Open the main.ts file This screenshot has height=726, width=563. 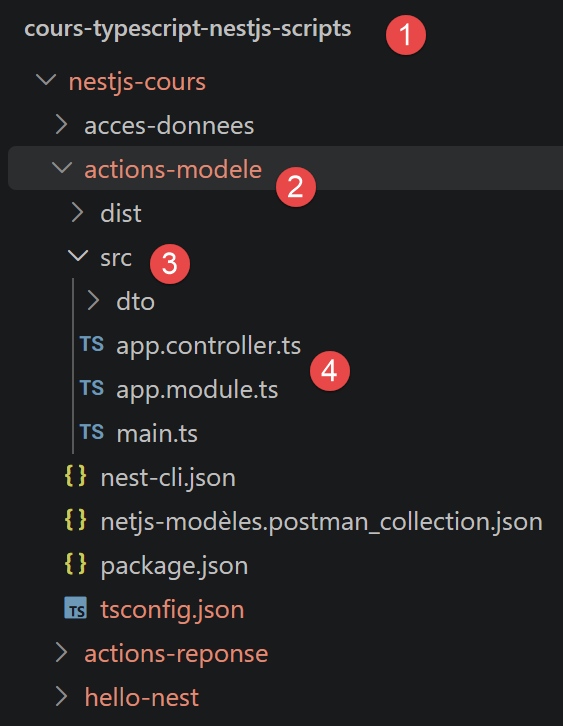[x=157, y=434]
